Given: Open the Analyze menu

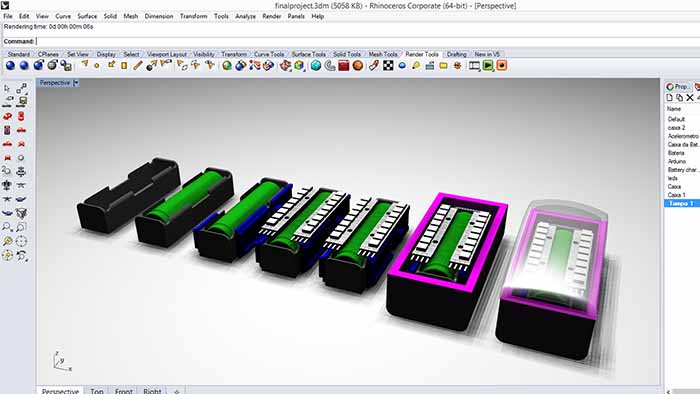Looking at the screenshot, I should click(246, 16).
